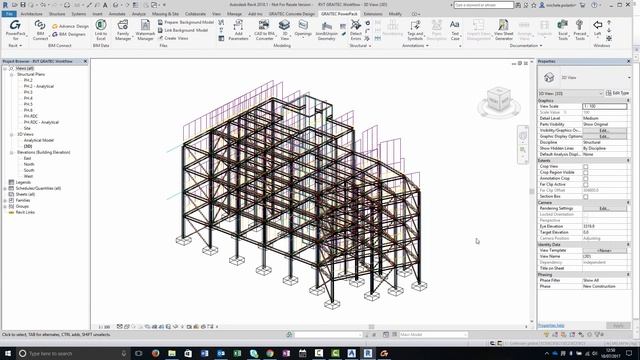Image resolution: width=640 pixels, height=360 pixels.
Task: Click the Edit Type button
Action: click(x=618, y=93)
